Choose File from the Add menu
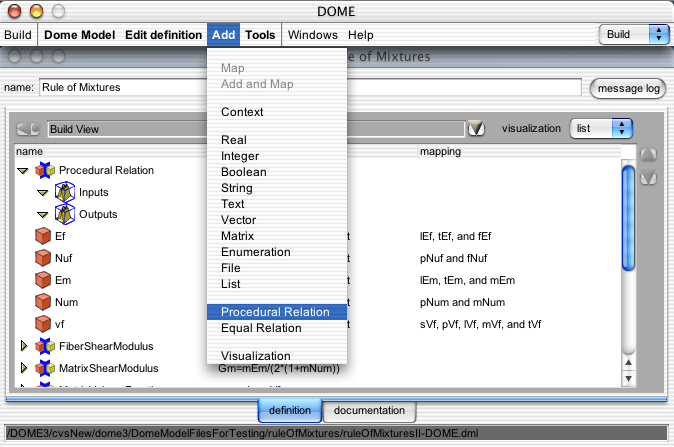The image size is (674, 447). 277,268
